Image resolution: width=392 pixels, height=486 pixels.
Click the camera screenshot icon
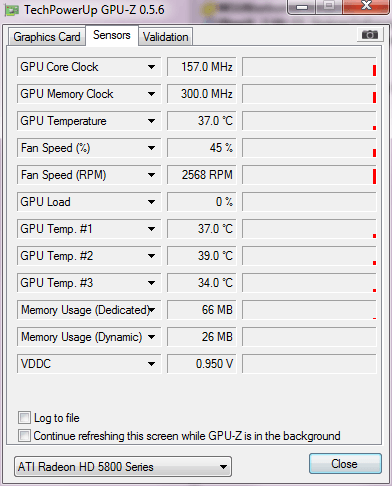pyautogui.click(x=369, y=35)
